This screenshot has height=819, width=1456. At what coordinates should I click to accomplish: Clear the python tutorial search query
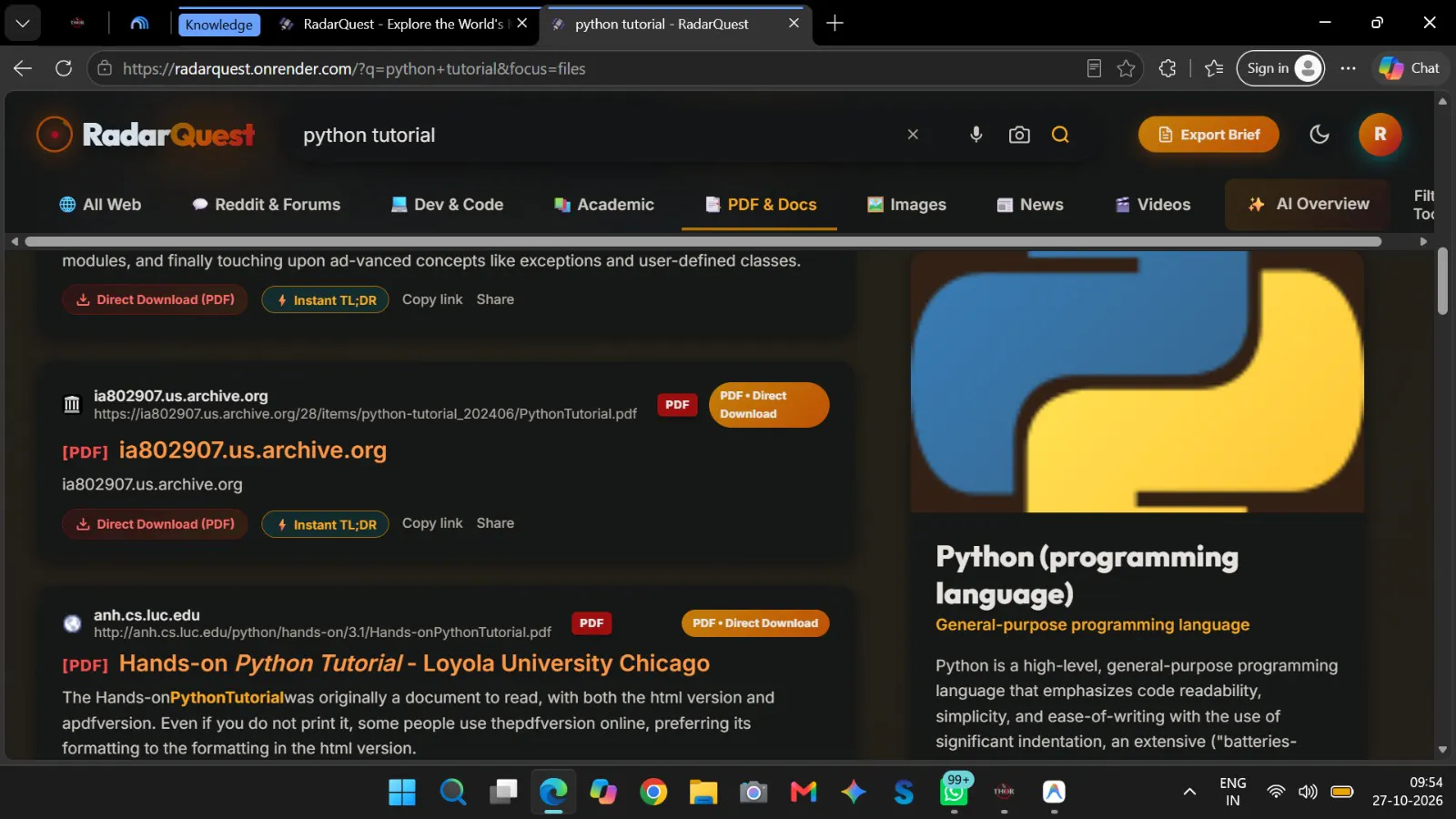(913, 135)
